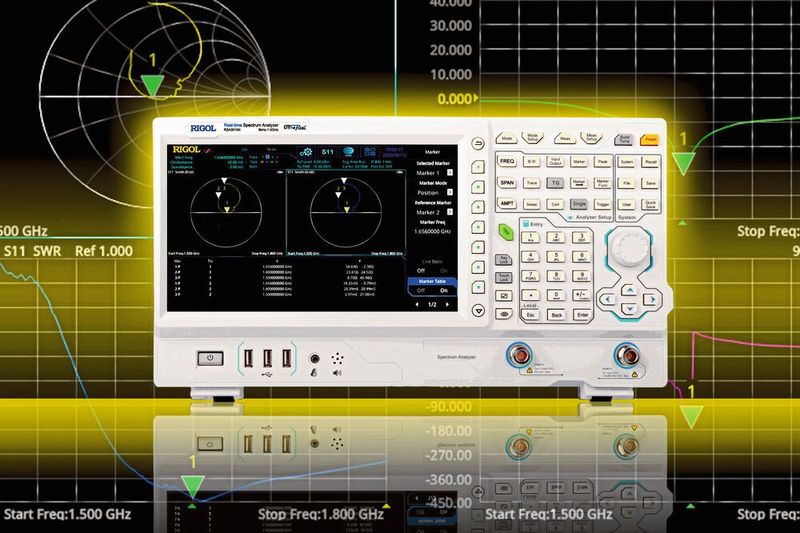The height and width of the screenshot is (533, 800).
Task: Tap the headphone jack on the front panel
Action: (x=315, y=359)
